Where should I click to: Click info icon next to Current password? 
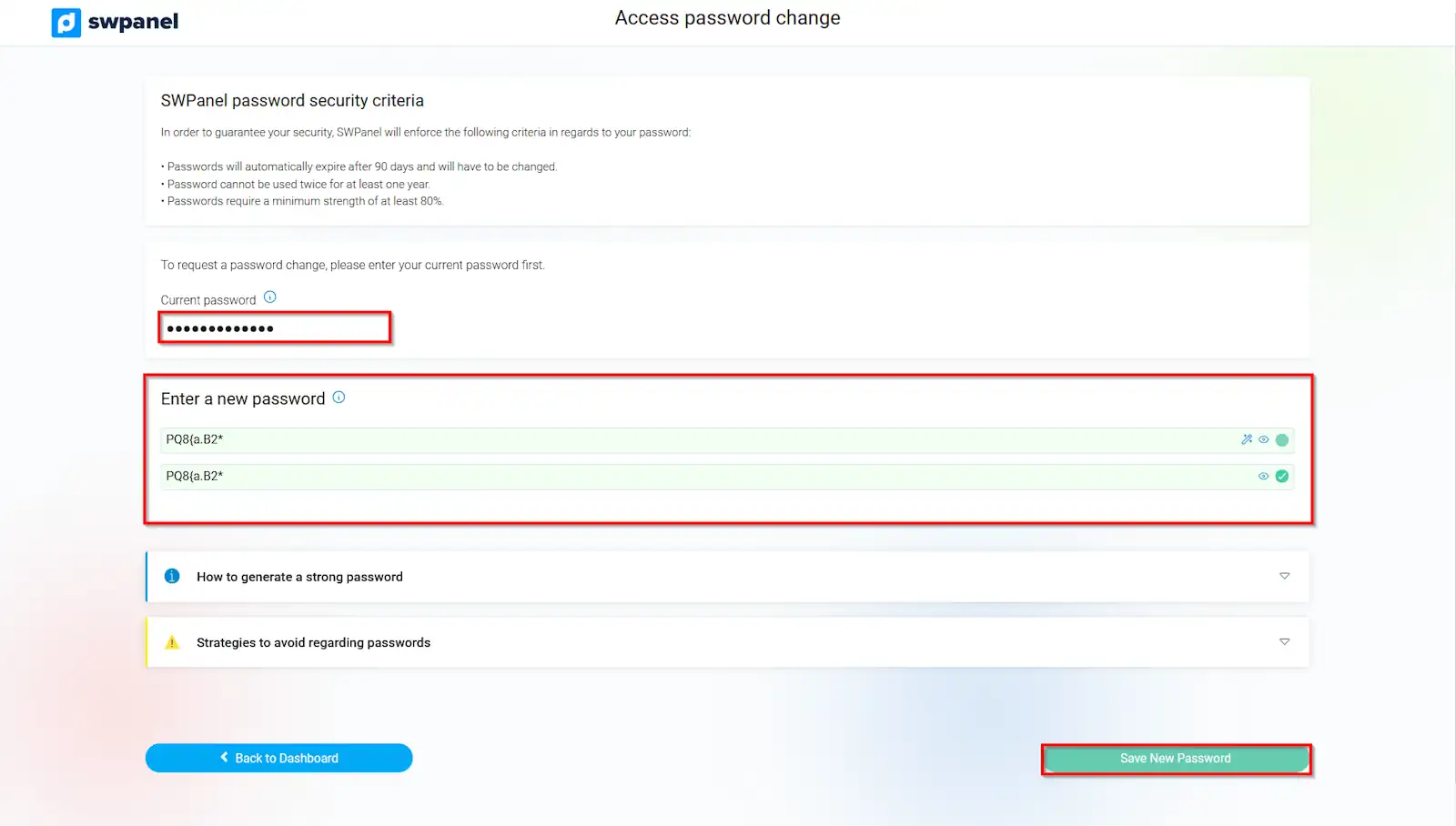(x=269, y=297)
